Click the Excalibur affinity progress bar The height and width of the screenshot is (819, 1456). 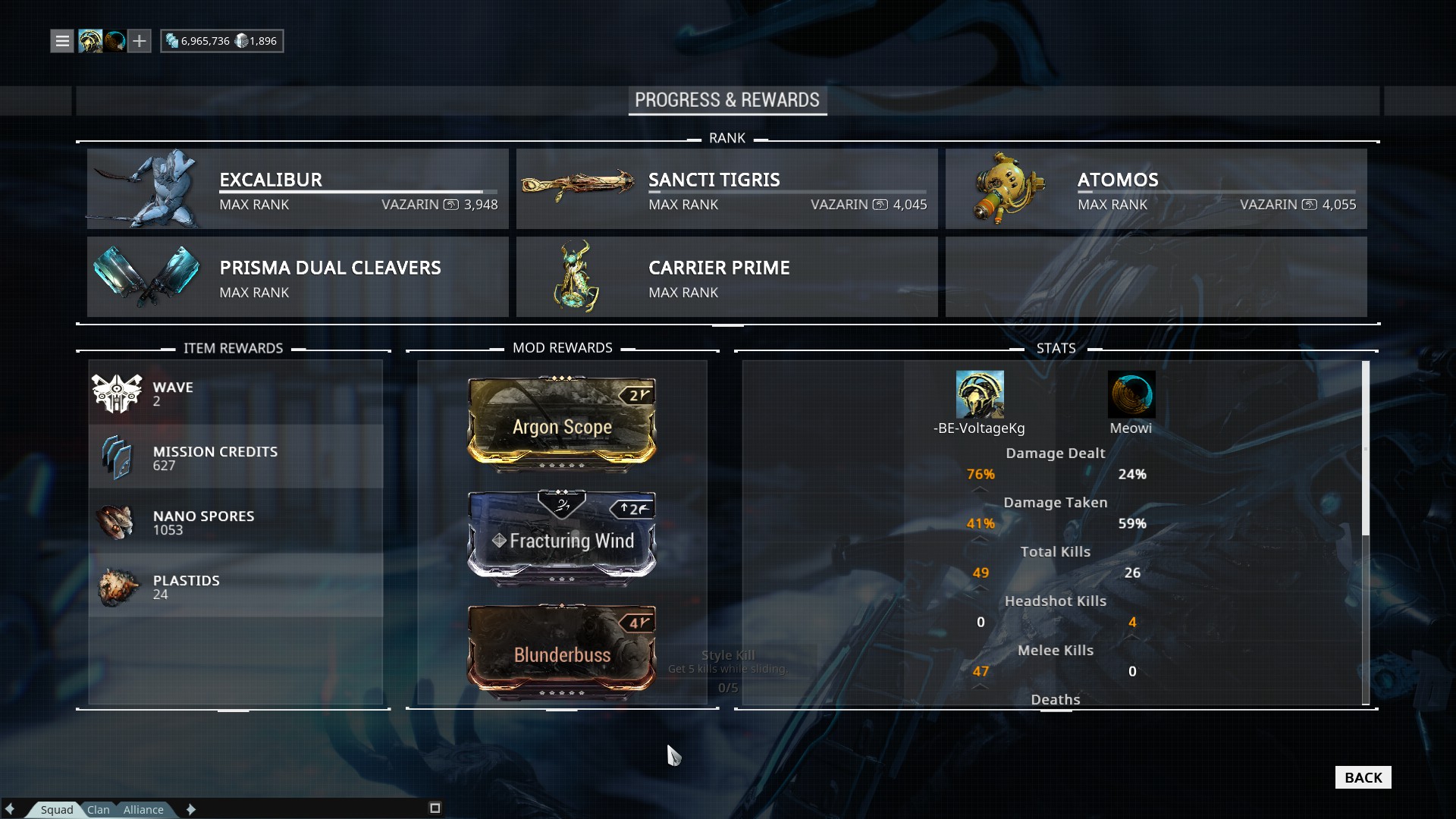[x=359, y=192]
